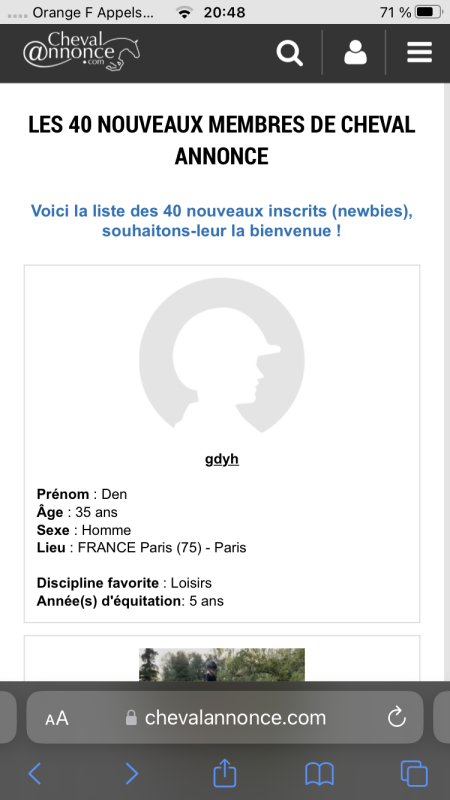This screenshot has width=450, height=800.
Task: Tap the battery indicator in the status bar
Action: [428, 12]
